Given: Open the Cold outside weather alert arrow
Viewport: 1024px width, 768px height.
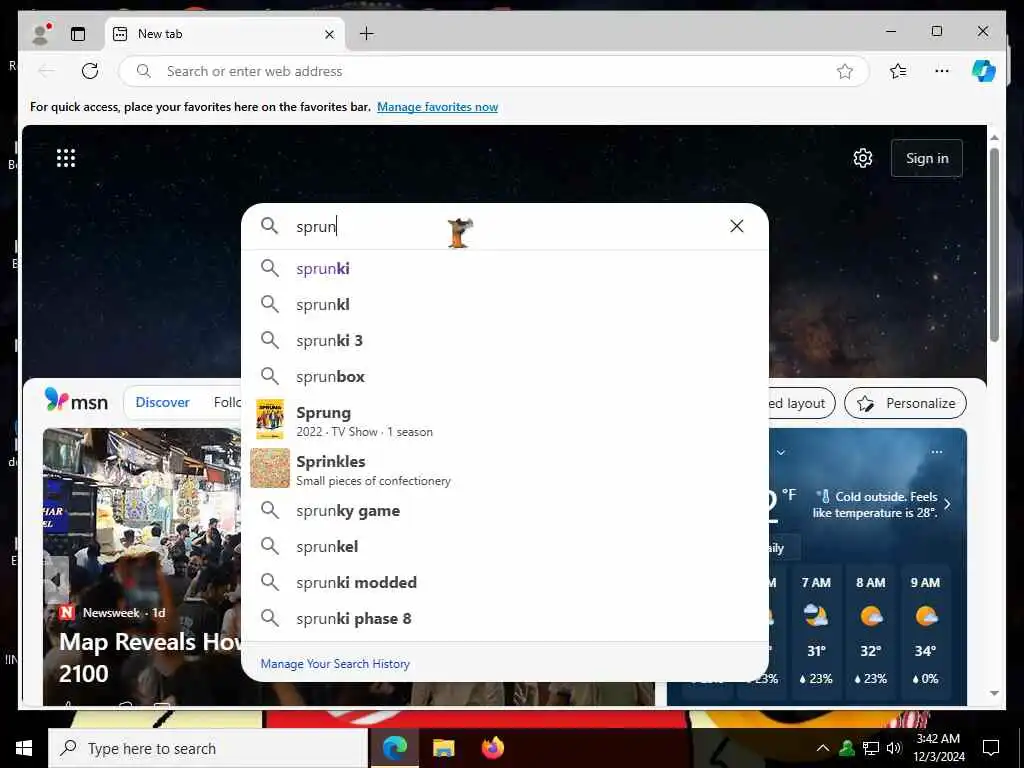Looking at the screenshot, I should point(947,504).
